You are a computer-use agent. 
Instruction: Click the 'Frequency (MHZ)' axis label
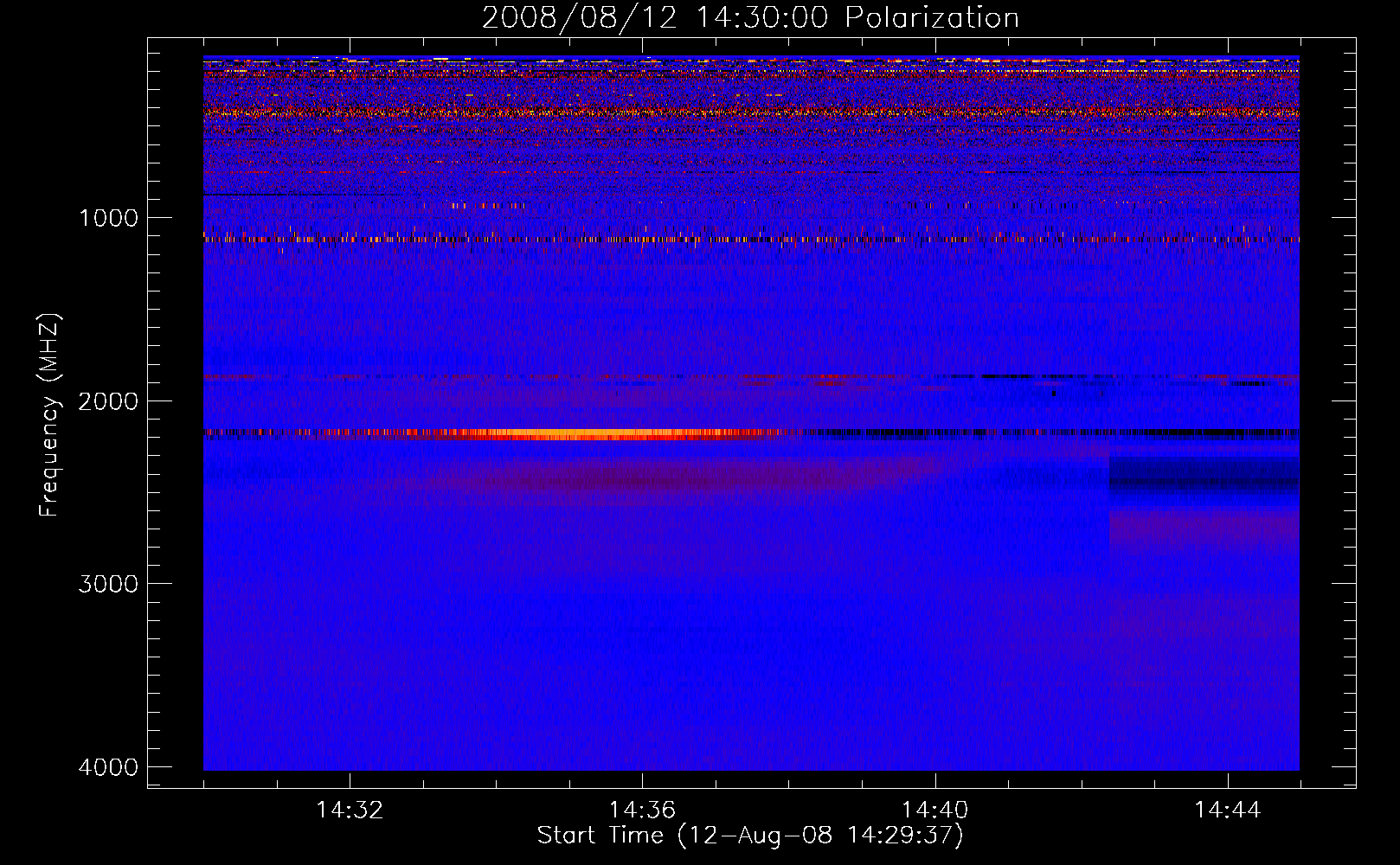[x=49, y=415]
